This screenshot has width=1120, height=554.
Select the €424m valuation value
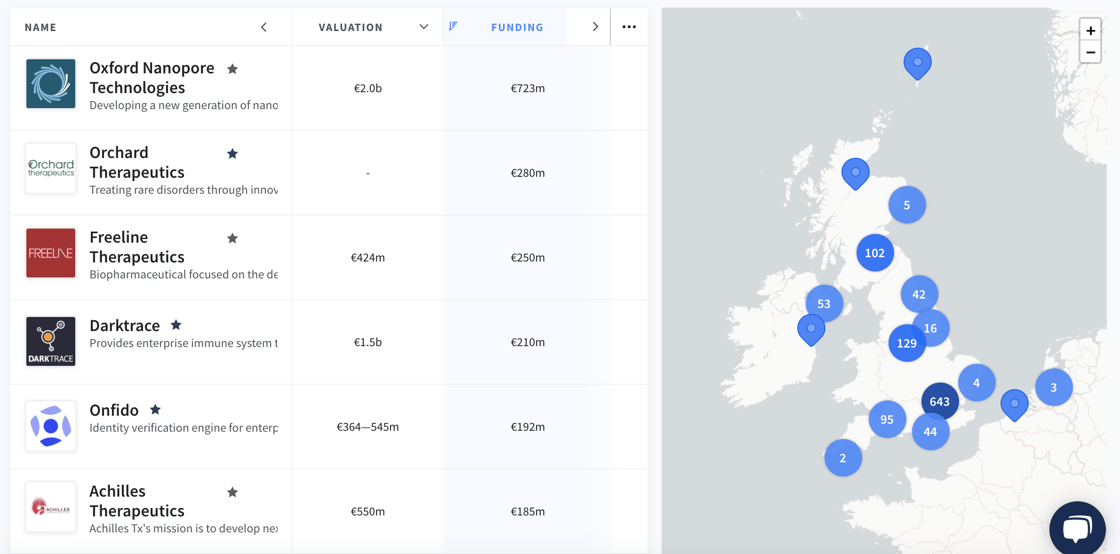click(x=368, y=258)
